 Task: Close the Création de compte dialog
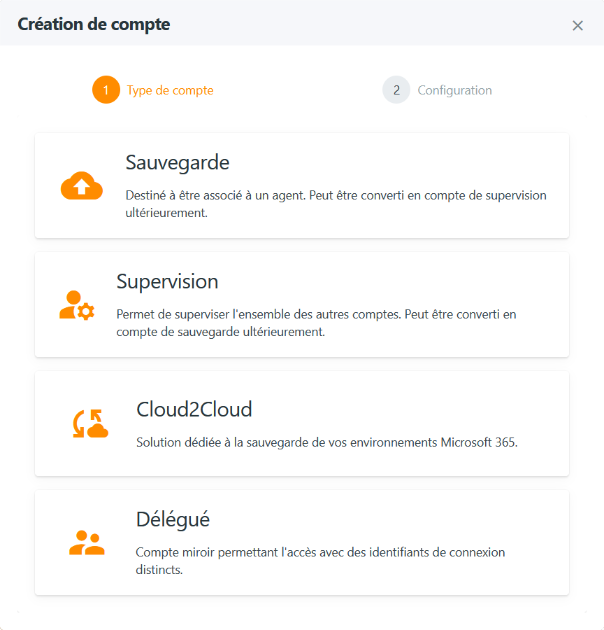577,25
